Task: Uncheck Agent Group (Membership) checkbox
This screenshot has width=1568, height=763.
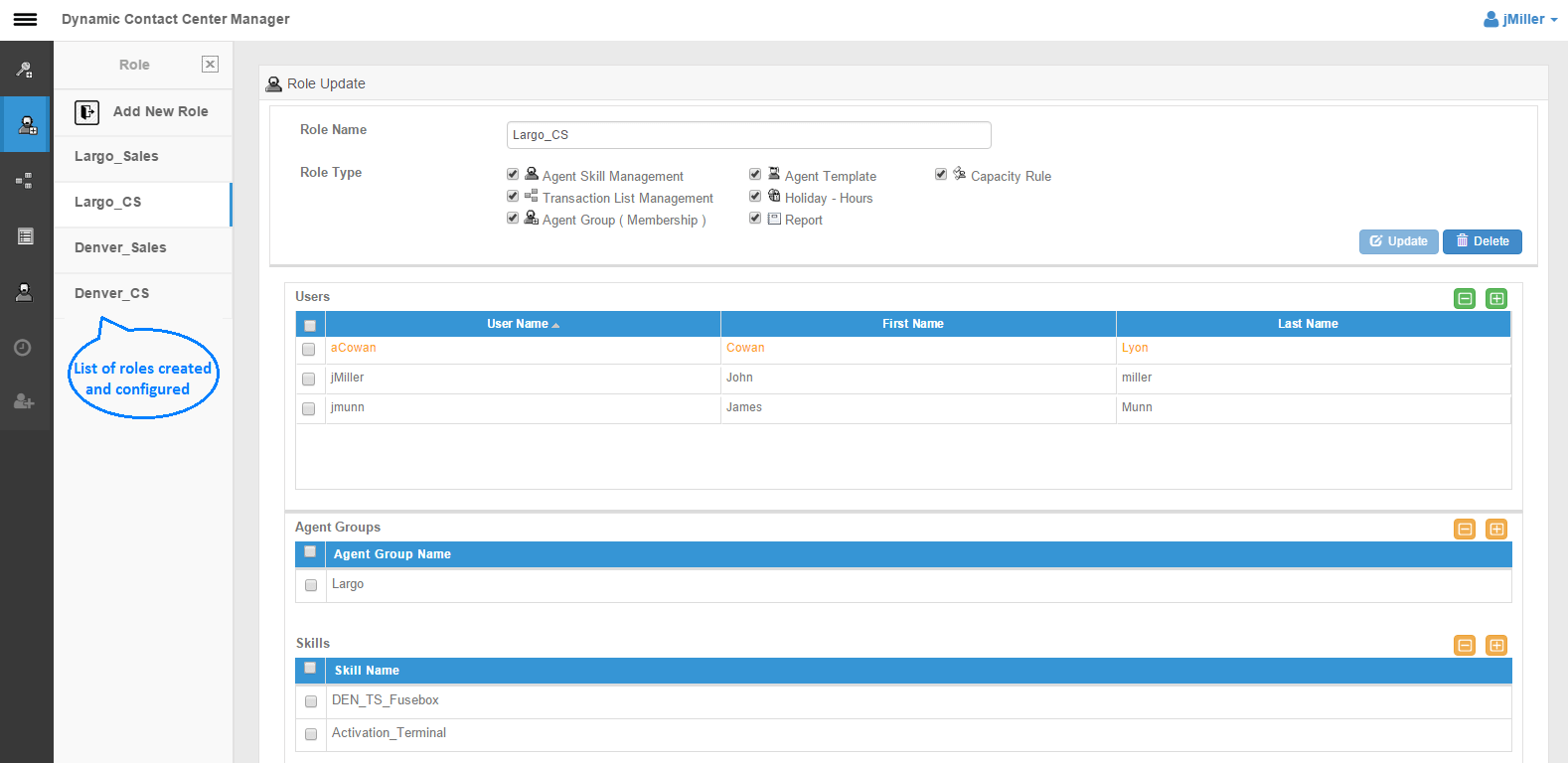Action: pyautogui.click(x=513, y=219)
